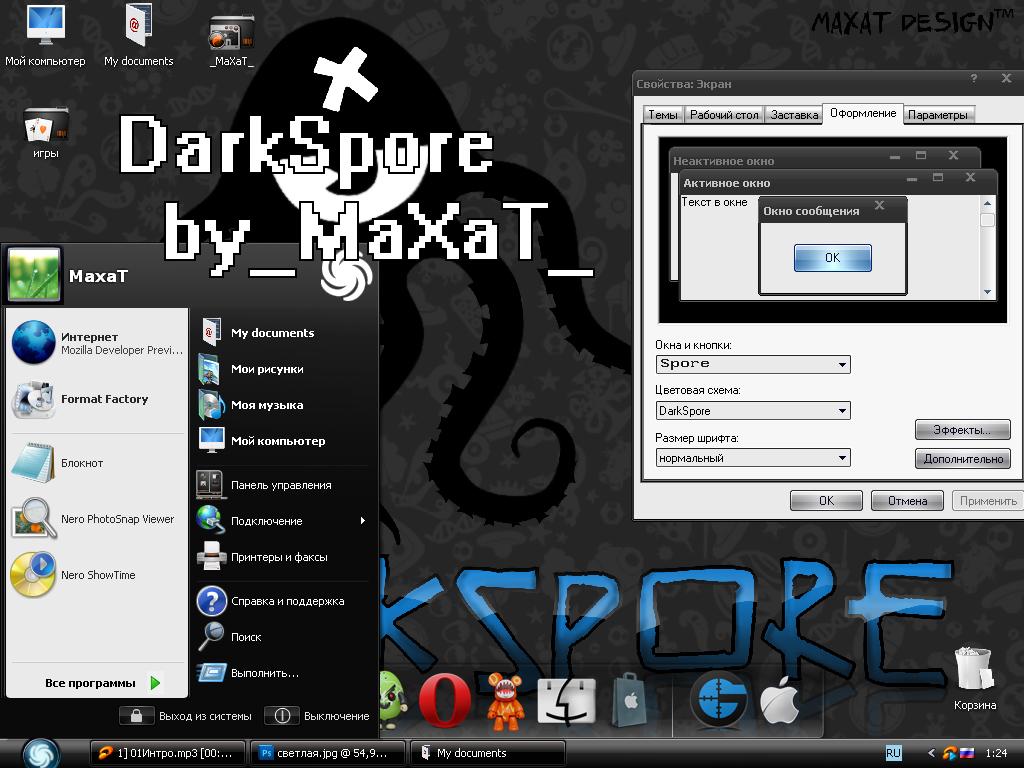
Task: Open the _MaXaT_ desktop folder
Action: coord(231,40)
